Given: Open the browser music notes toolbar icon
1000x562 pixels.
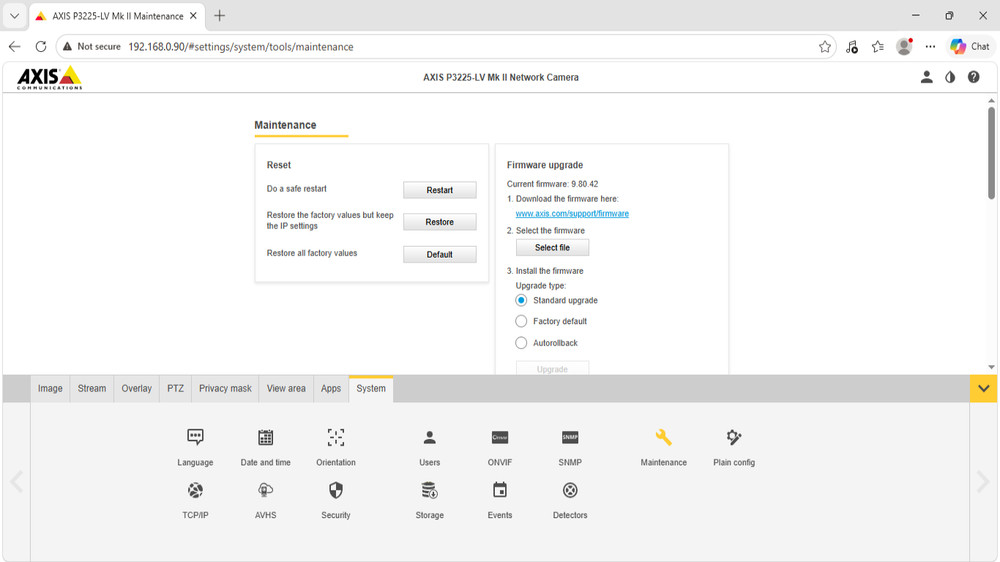Looking at the screenshot, I should coord(851,47).
